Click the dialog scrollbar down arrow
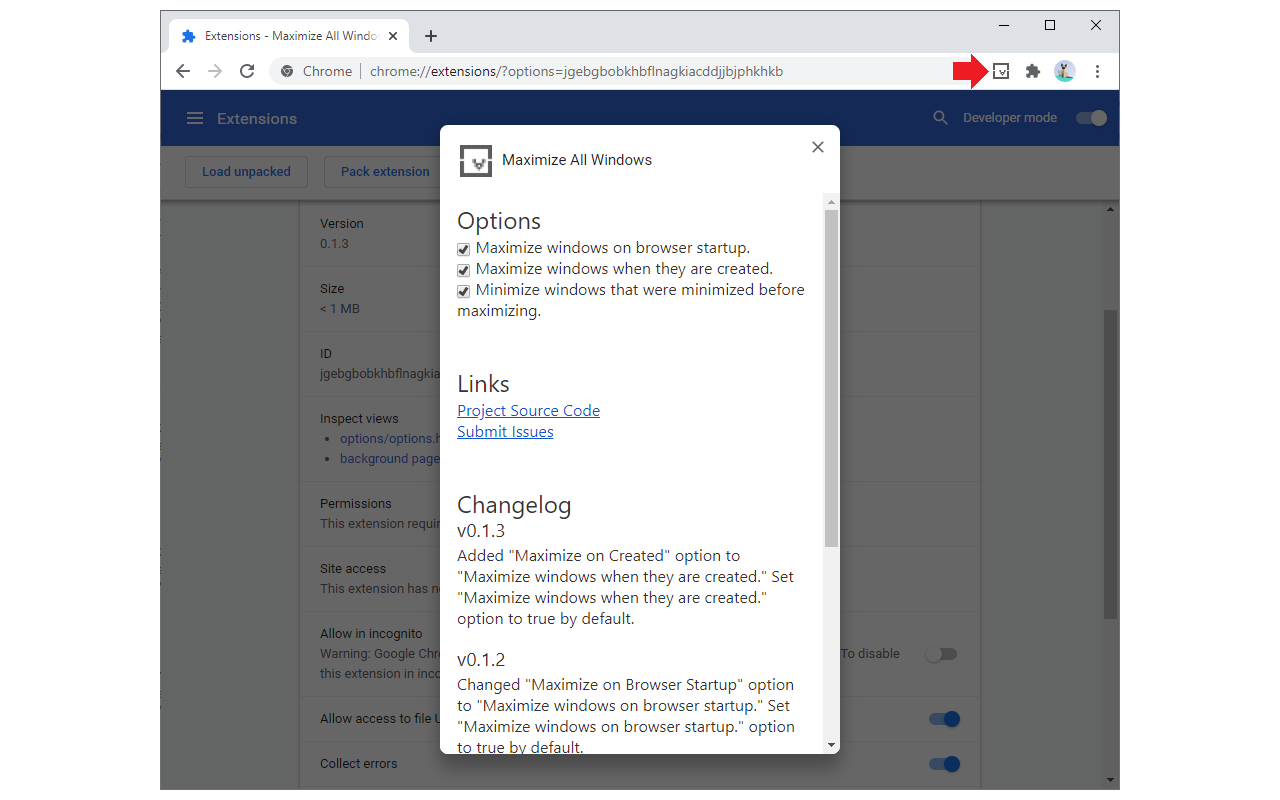Image resolution: width=1280 pixels, height=800 pixels. coord(832,745)
